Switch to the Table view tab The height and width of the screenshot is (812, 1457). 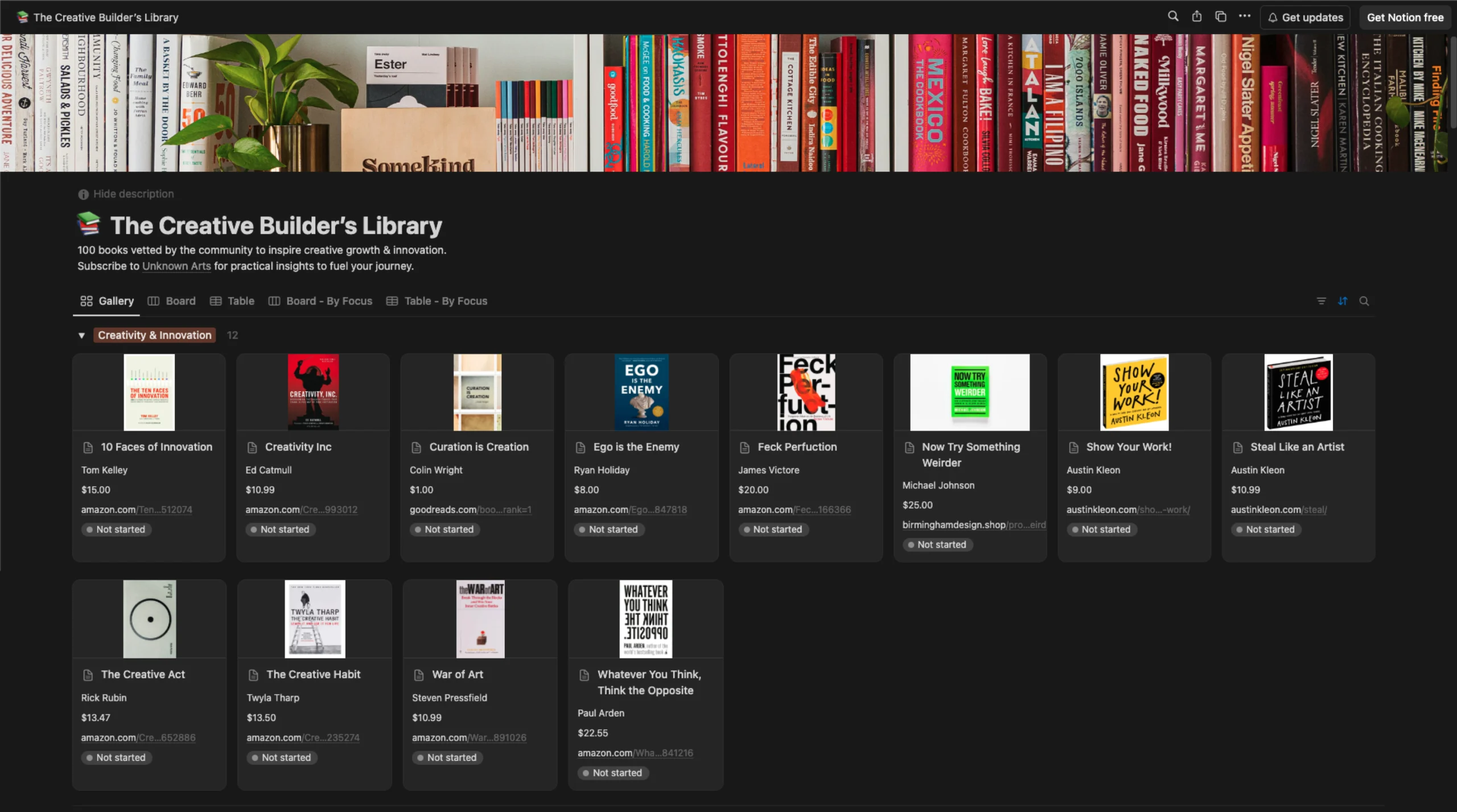(232, 301)
